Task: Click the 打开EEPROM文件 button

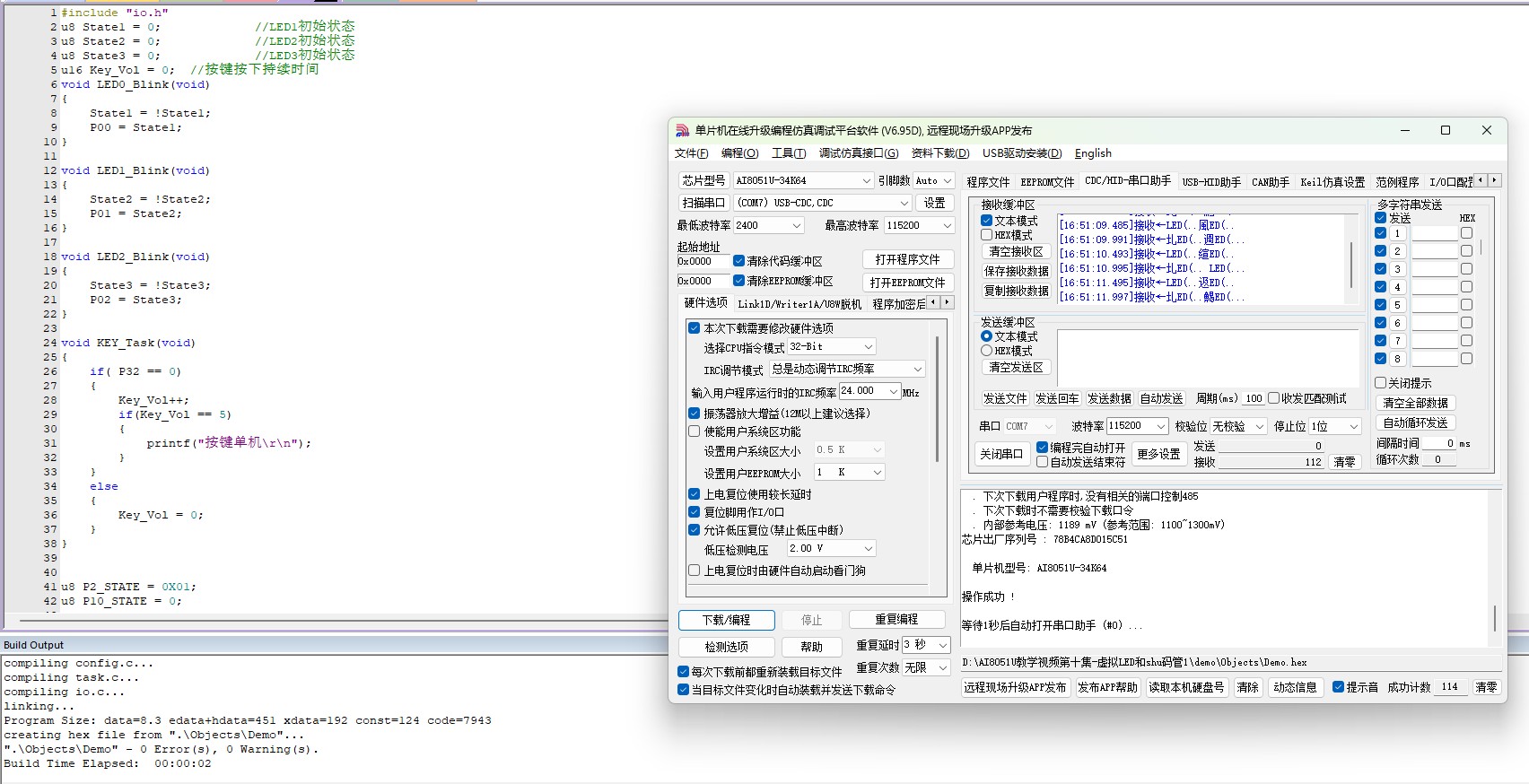Action: coord(907,283)
